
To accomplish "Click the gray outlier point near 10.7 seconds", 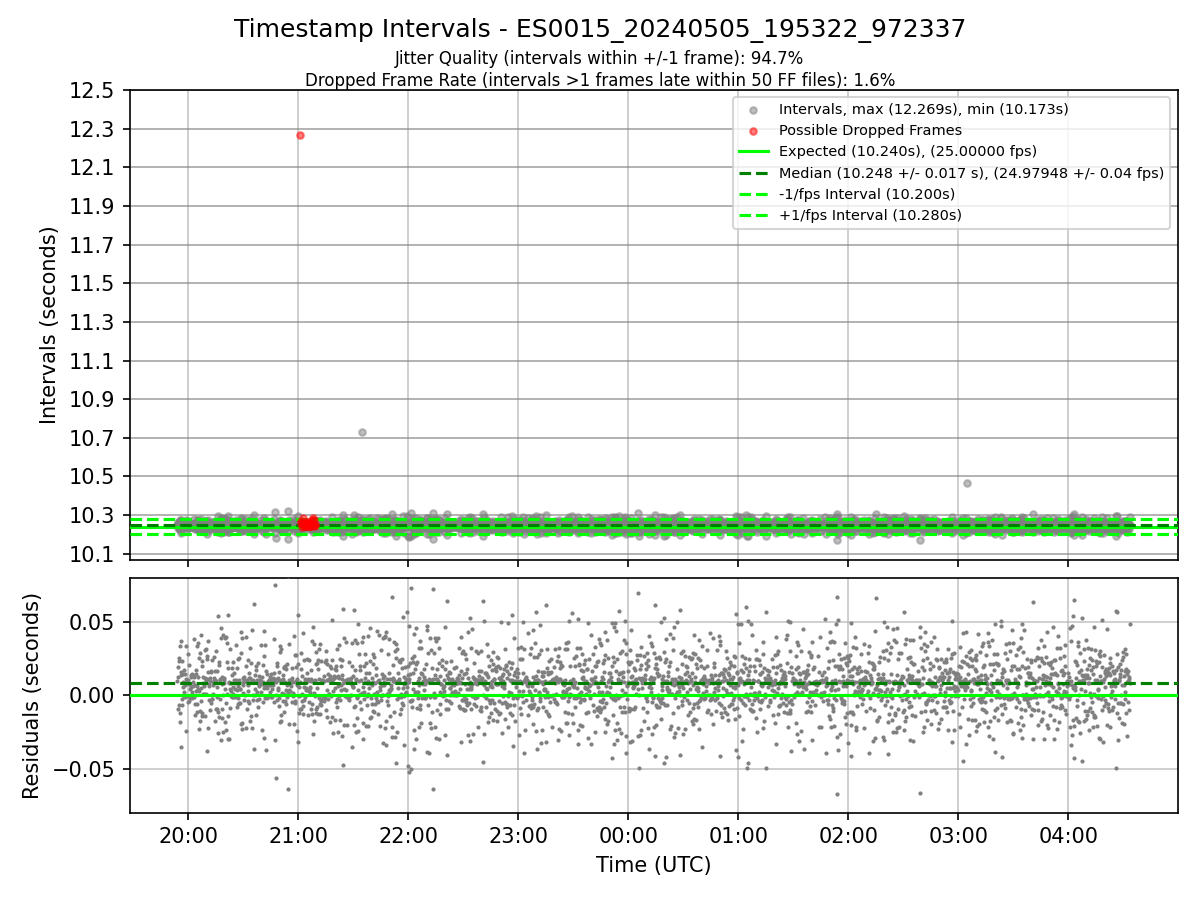I will 362,432.
